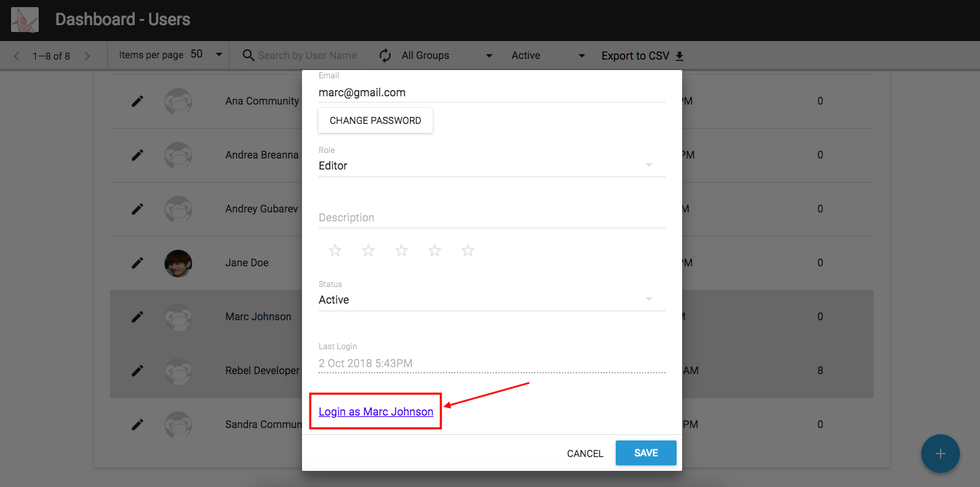Open the Role dropdown showing Editor
This screenshot has height=487, width=980.
491,166
